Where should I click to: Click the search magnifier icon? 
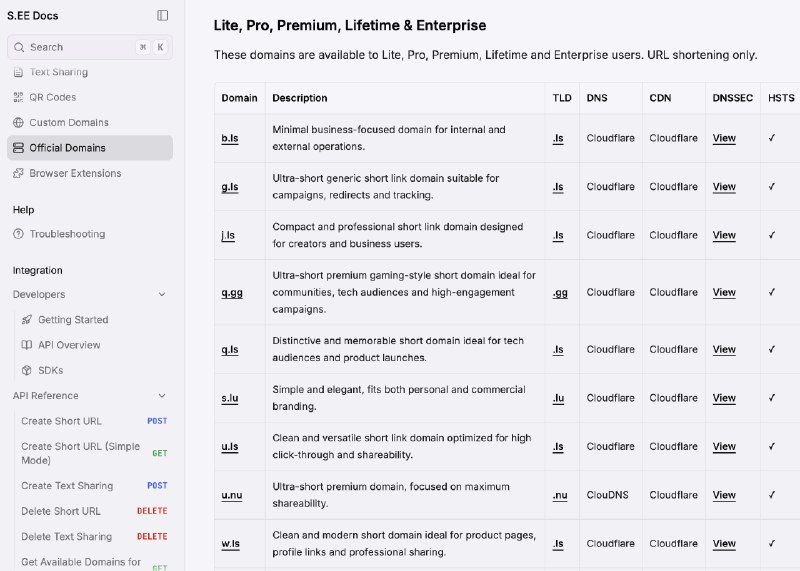[19, 47]
